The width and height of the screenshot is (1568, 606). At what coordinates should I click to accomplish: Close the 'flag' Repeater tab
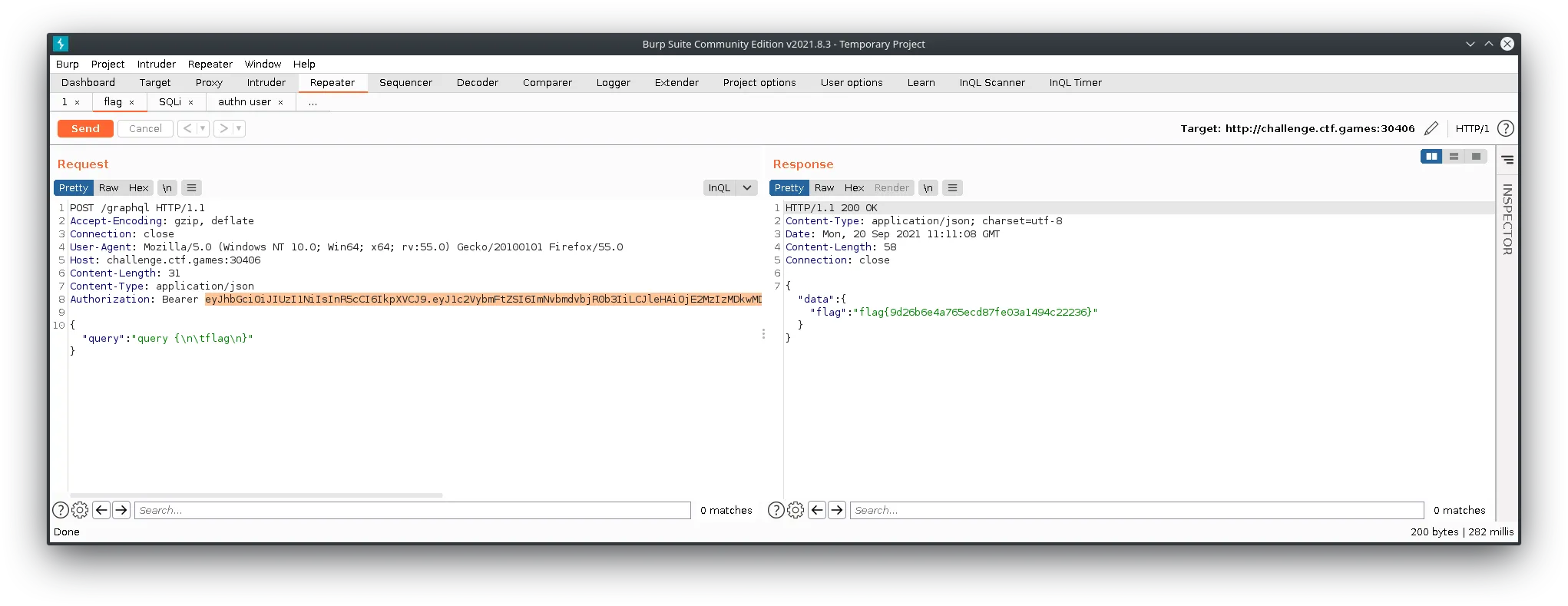coord(132,102)
